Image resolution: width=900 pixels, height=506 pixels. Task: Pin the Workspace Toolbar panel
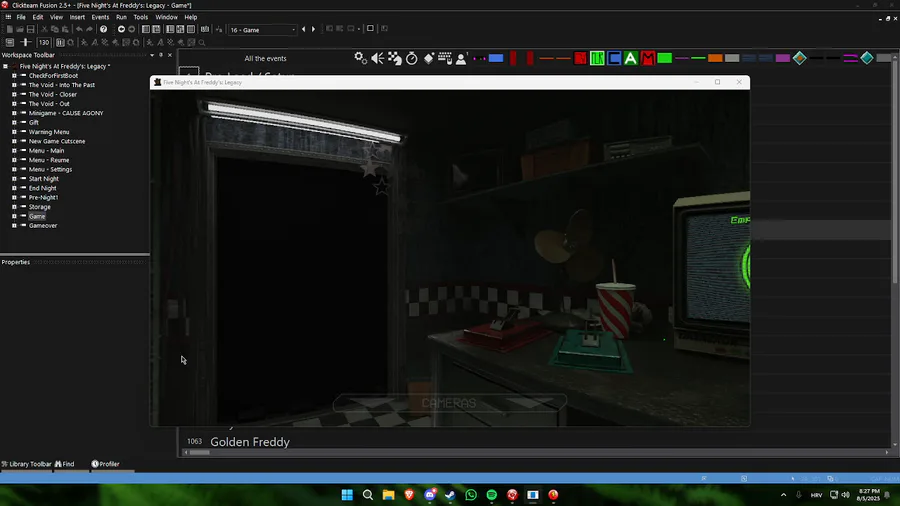coord(161,55)
